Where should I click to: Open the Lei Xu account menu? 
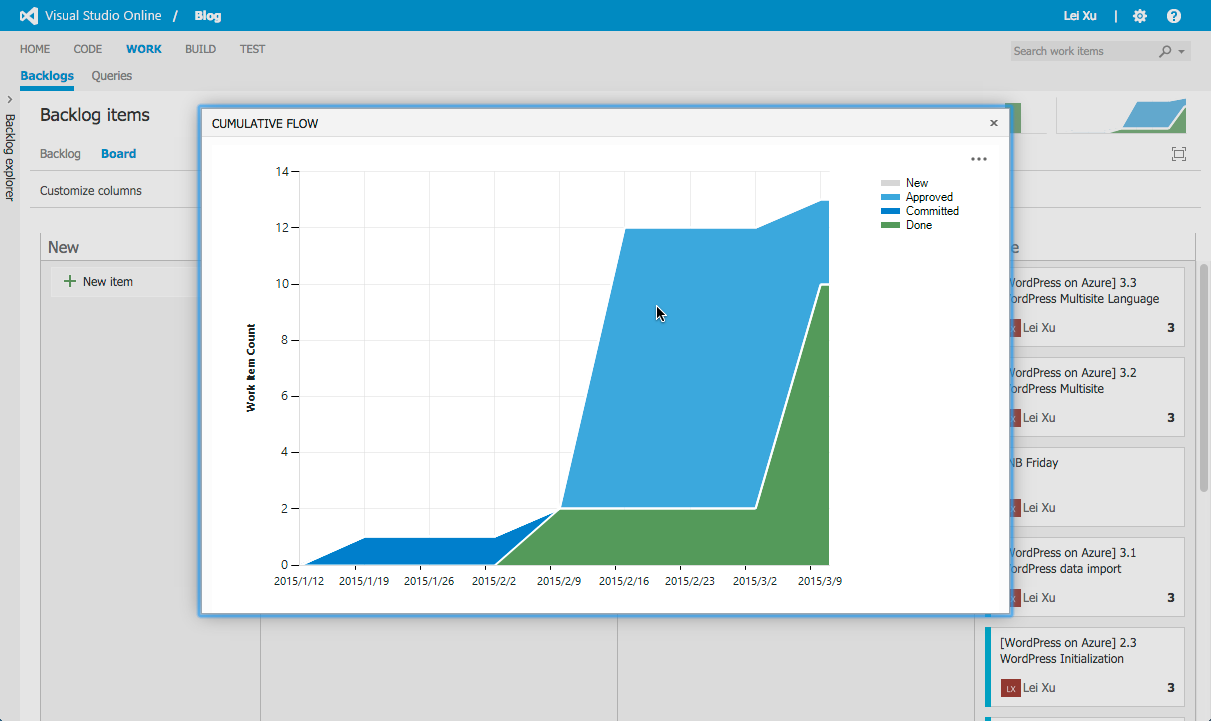coord(1078,16)
